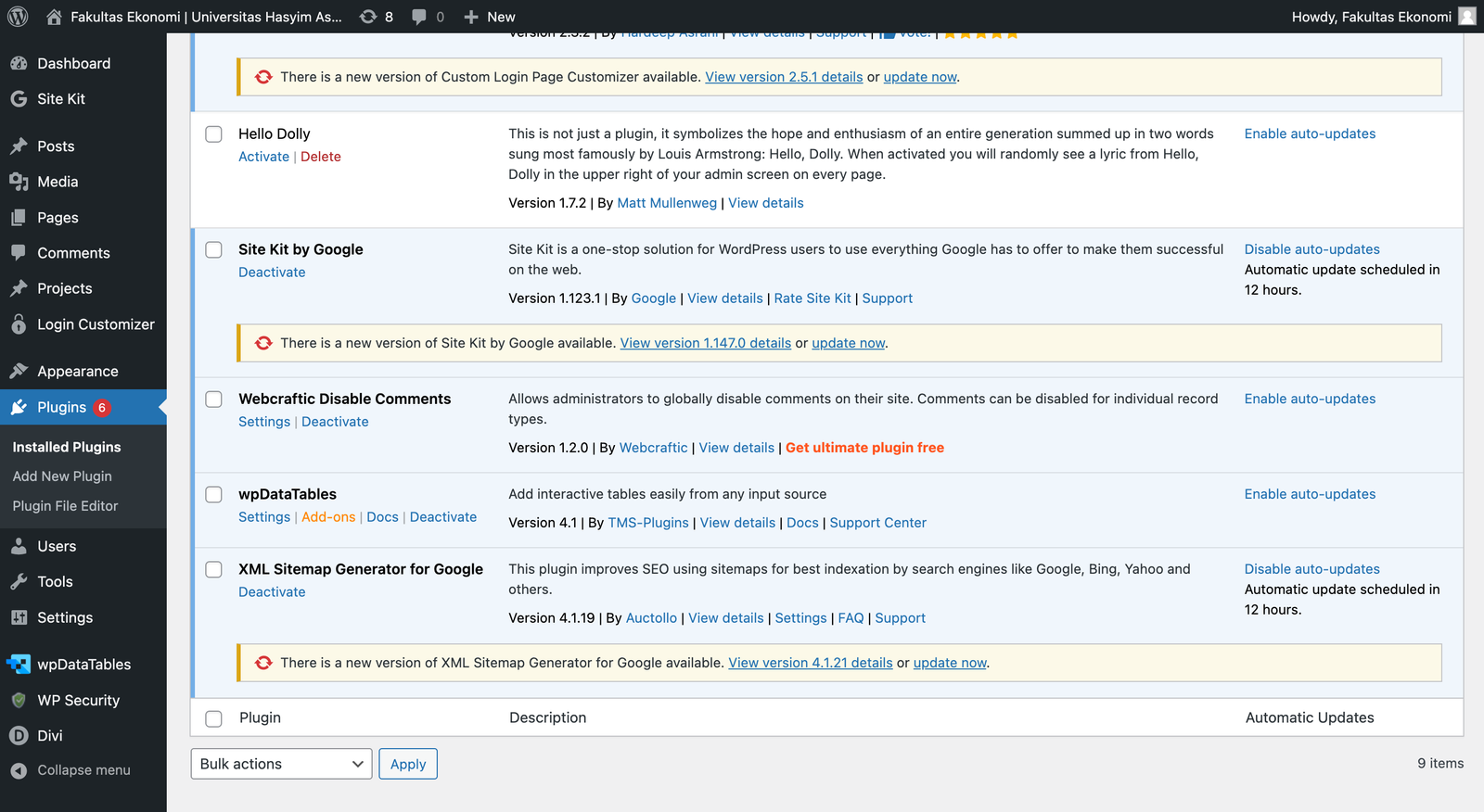Open the Bulk actions dropdown

pos(281,764)
